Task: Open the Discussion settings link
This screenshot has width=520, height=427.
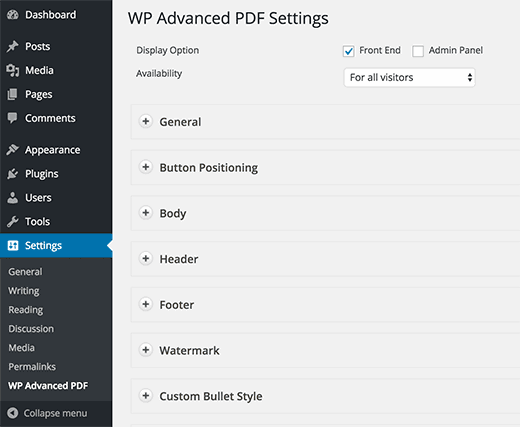Action: (x=31, y=329)
